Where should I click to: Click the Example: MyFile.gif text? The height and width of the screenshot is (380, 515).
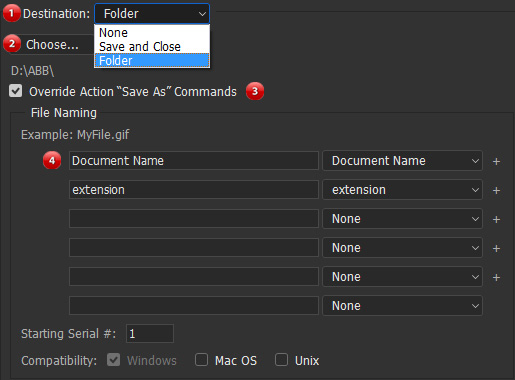pyautogui.click(x=75, y=135)
